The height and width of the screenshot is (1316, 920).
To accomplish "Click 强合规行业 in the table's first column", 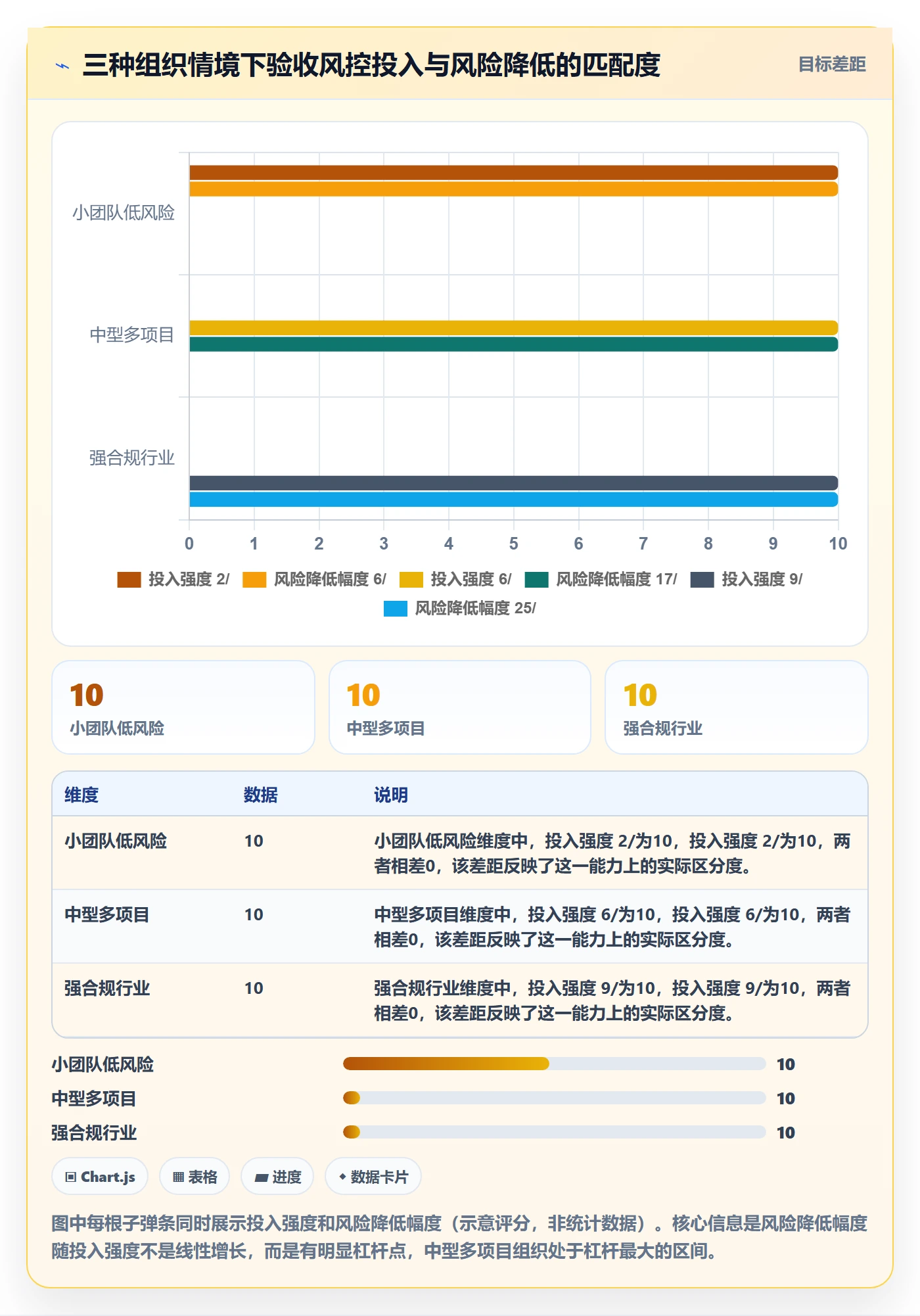I will tap(107, 988).
